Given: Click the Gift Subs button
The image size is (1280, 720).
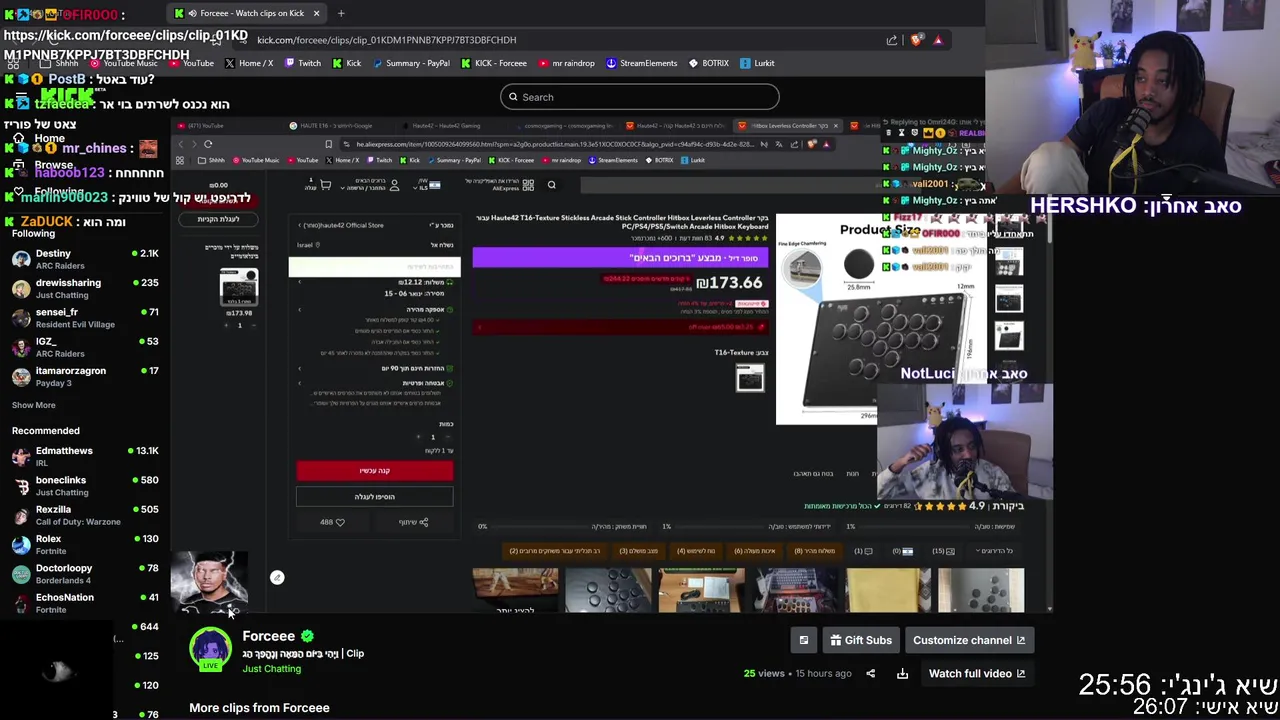Looking at the screenshot, I should (861, 640).
